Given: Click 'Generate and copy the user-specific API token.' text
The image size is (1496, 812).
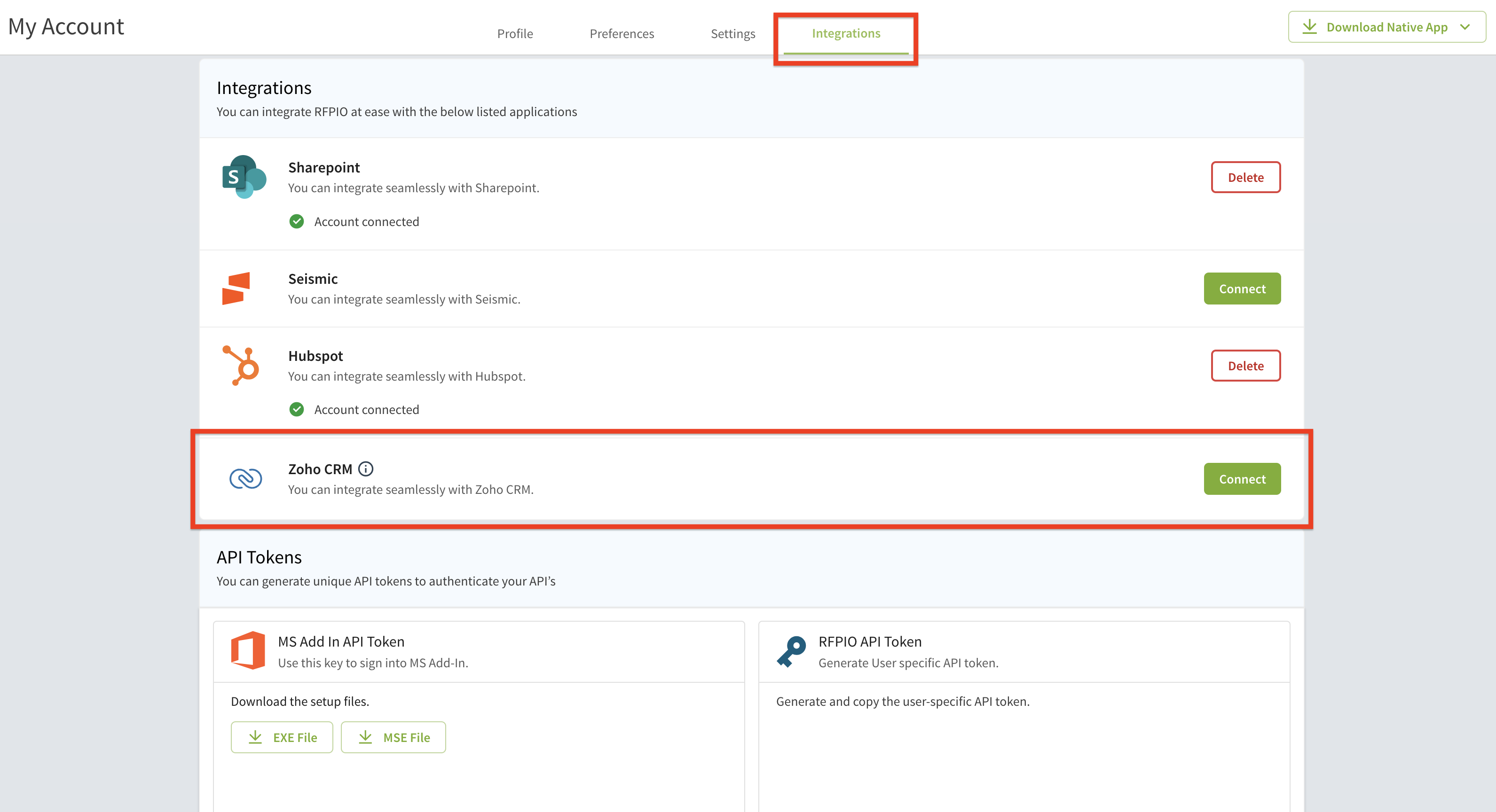Looking at the screenshot, I should point(903,701).
